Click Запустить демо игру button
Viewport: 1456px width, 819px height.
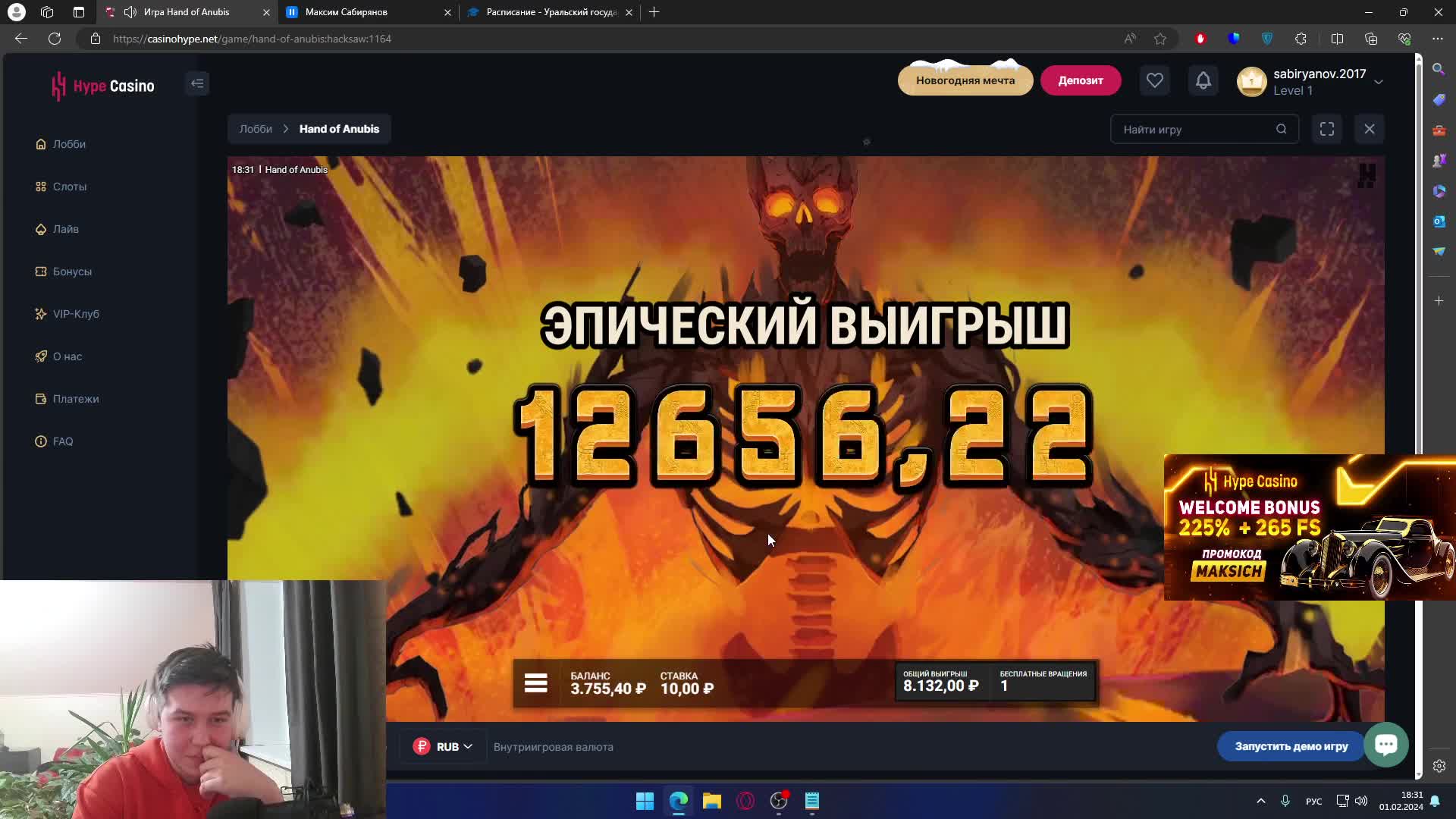(1291, 746)
